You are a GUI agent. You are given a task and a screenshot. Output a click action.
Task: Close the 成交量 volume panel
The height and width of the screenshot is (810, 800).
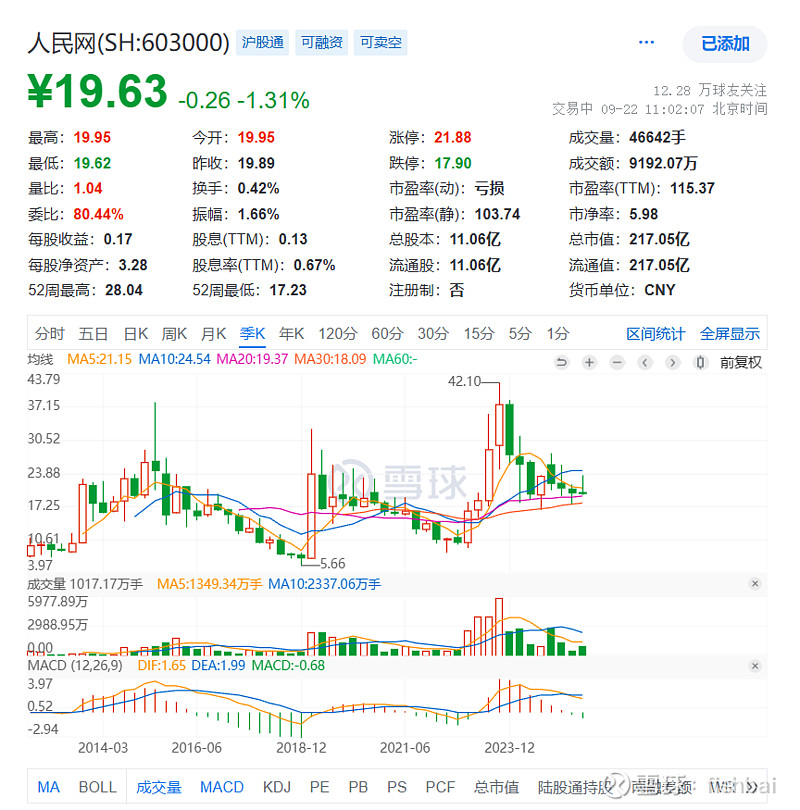755,584
